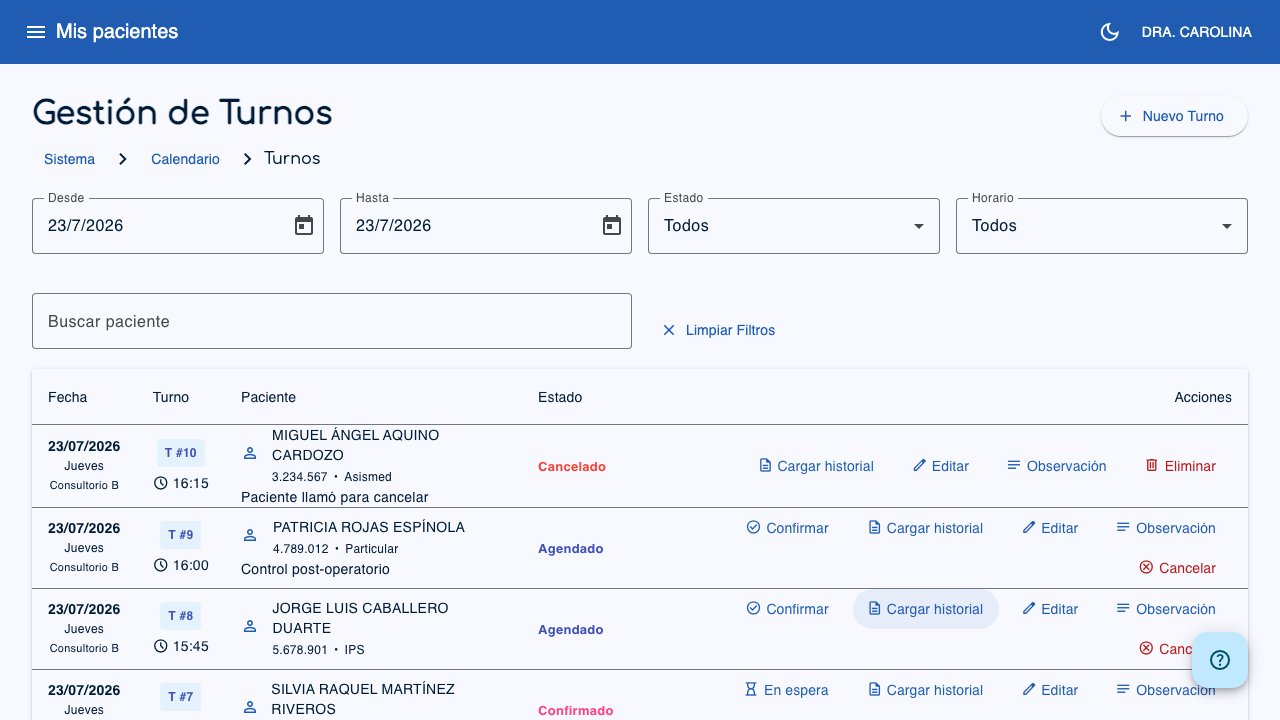Cargar historial for Silvia Raquel Martínez
This screenshot has height=720, width=1280.
coord(925,690)
